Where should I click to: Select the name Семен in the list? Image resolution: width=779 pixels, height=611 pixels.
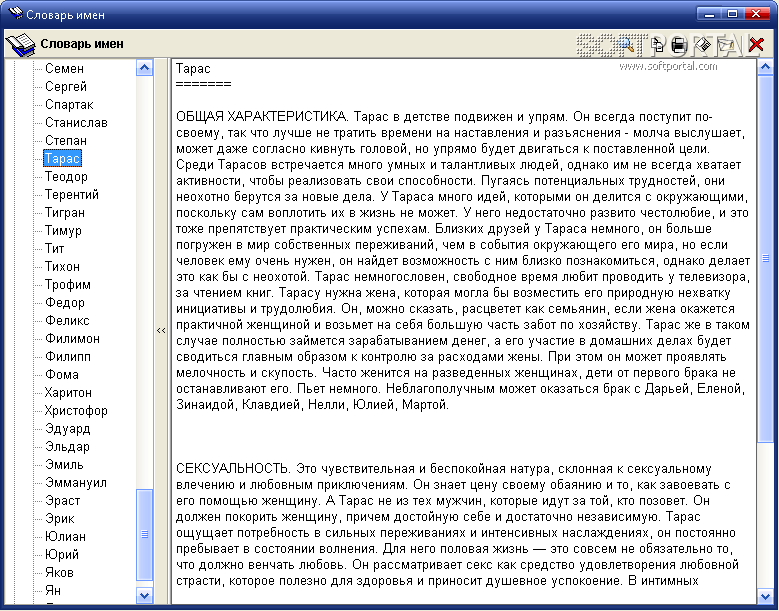pyautogui.click(x=64, y=69)
